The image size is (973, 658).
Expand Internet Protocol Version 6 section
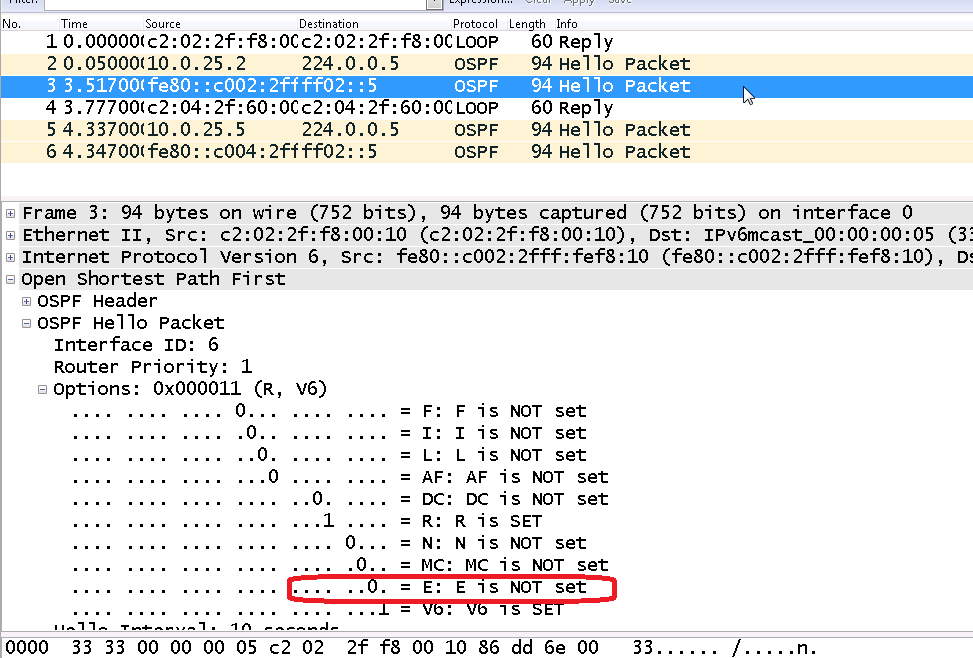click(11, 257)
